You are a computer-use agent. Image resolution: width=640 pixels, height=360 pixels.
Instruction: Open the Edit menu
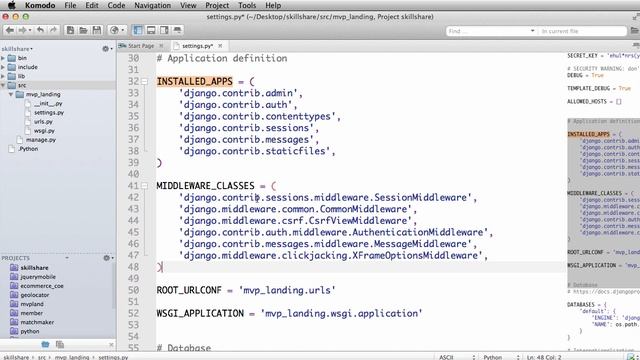[92, 5]
